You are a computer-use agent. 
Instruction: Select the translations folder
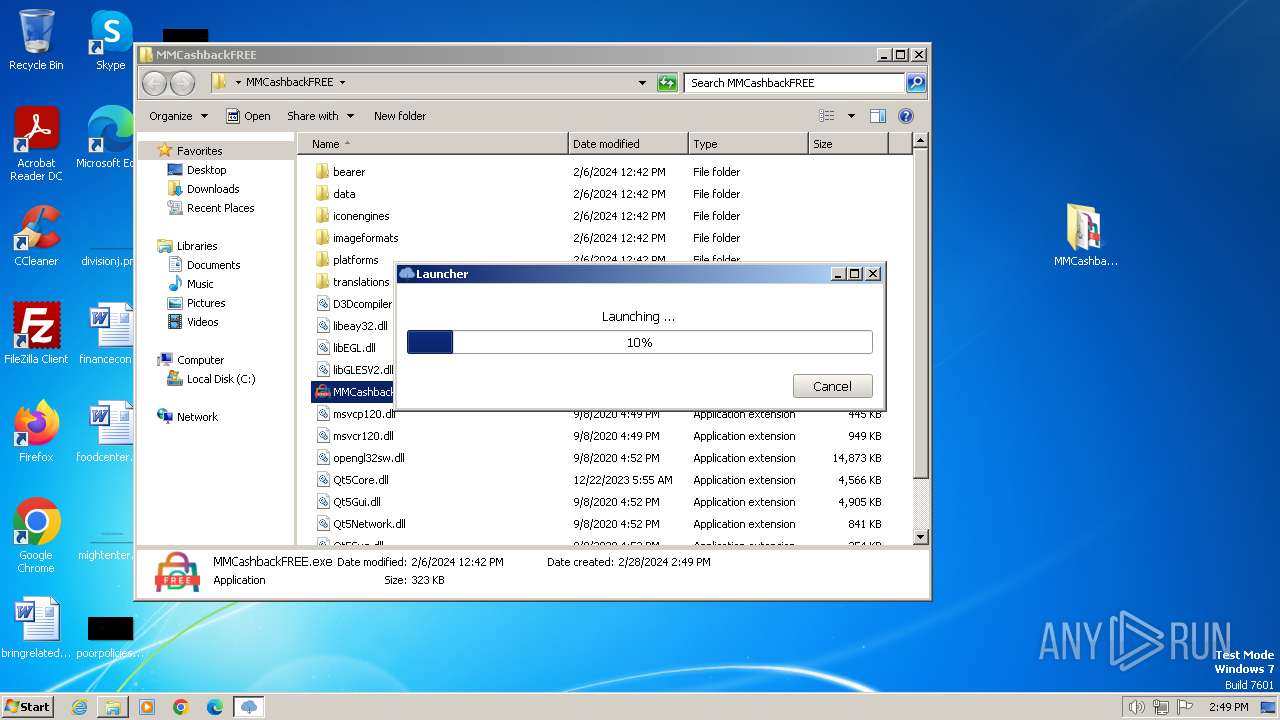coord(361,282)
